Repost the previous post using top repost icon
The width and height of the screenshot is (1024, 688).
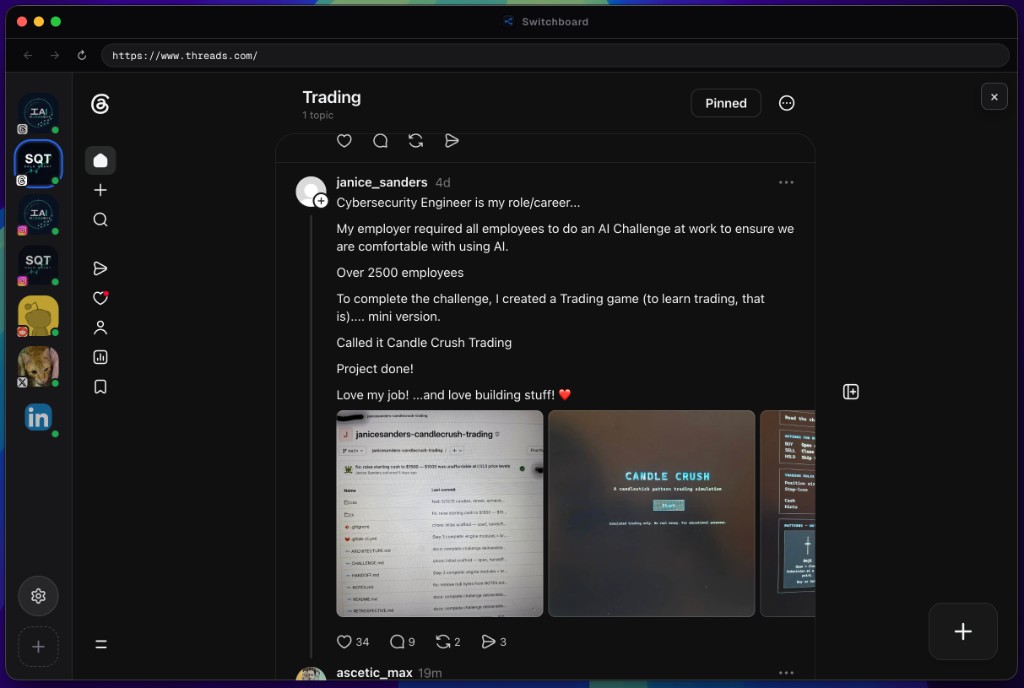click(x=416, y=141)
